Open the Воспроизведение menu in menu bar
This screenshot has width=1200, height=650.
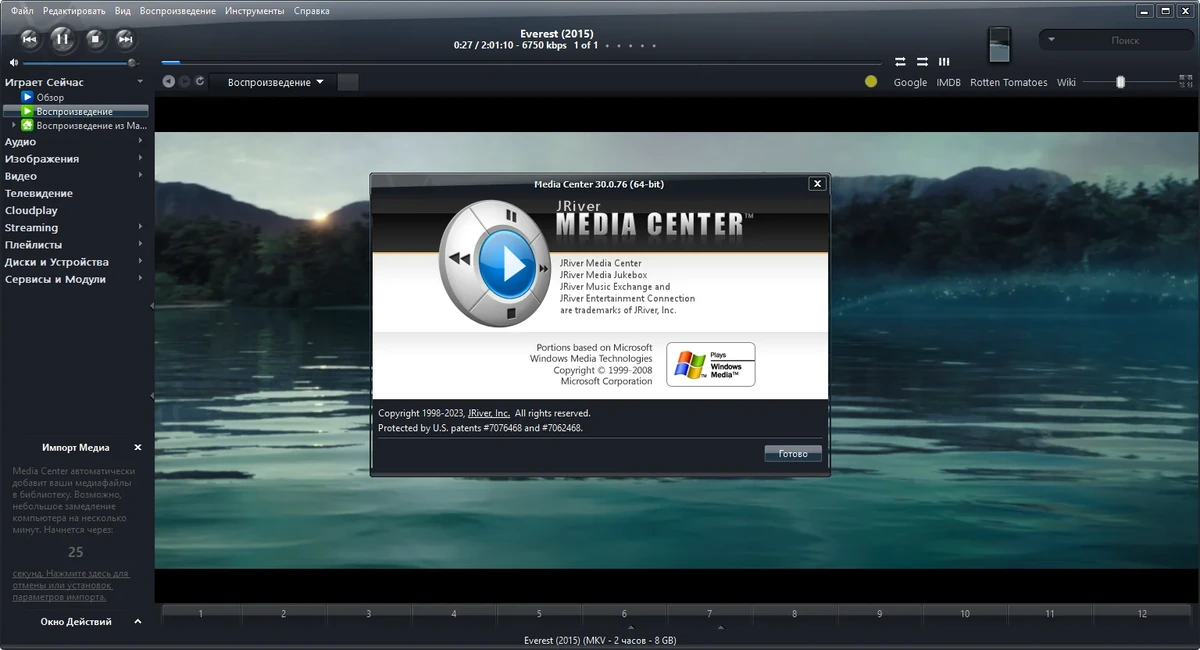tap(178, 11)
